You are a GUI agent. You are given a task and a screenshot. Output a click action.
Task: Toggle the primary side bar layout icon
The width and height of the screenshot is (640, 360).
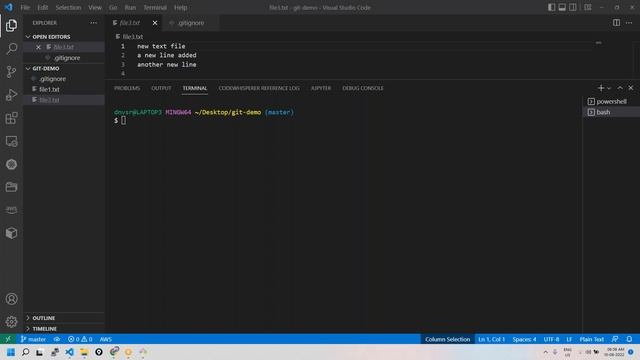click(x=551, y=7)
